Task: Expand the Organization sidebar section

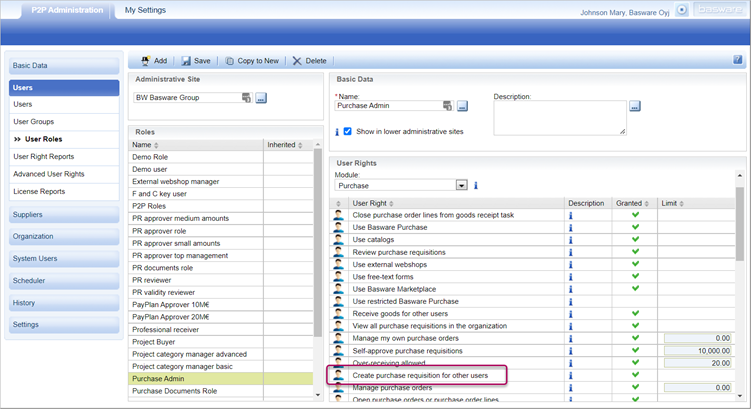Action: tap(64, 236)
